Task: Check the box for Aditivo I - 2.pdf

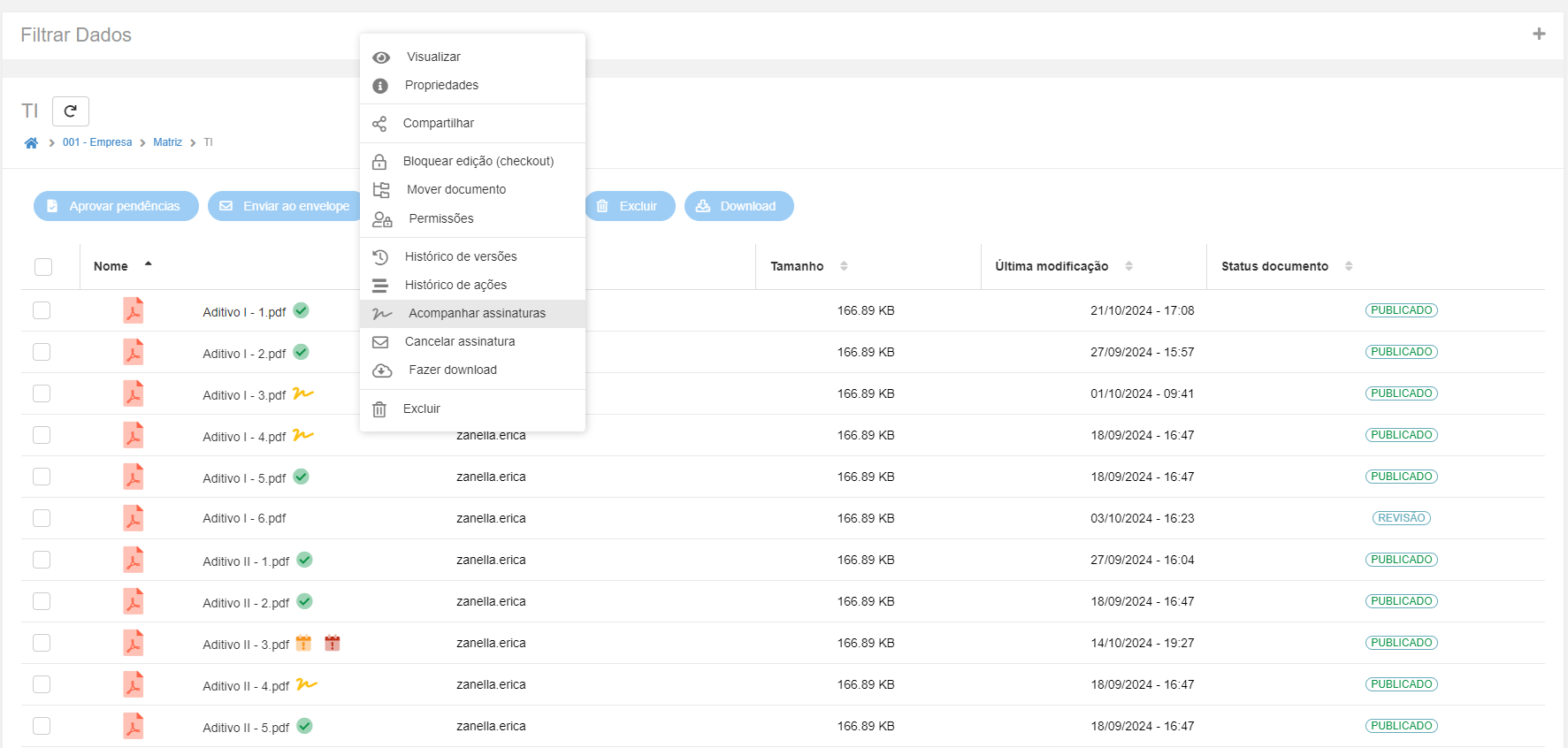Action: [42, 352]
